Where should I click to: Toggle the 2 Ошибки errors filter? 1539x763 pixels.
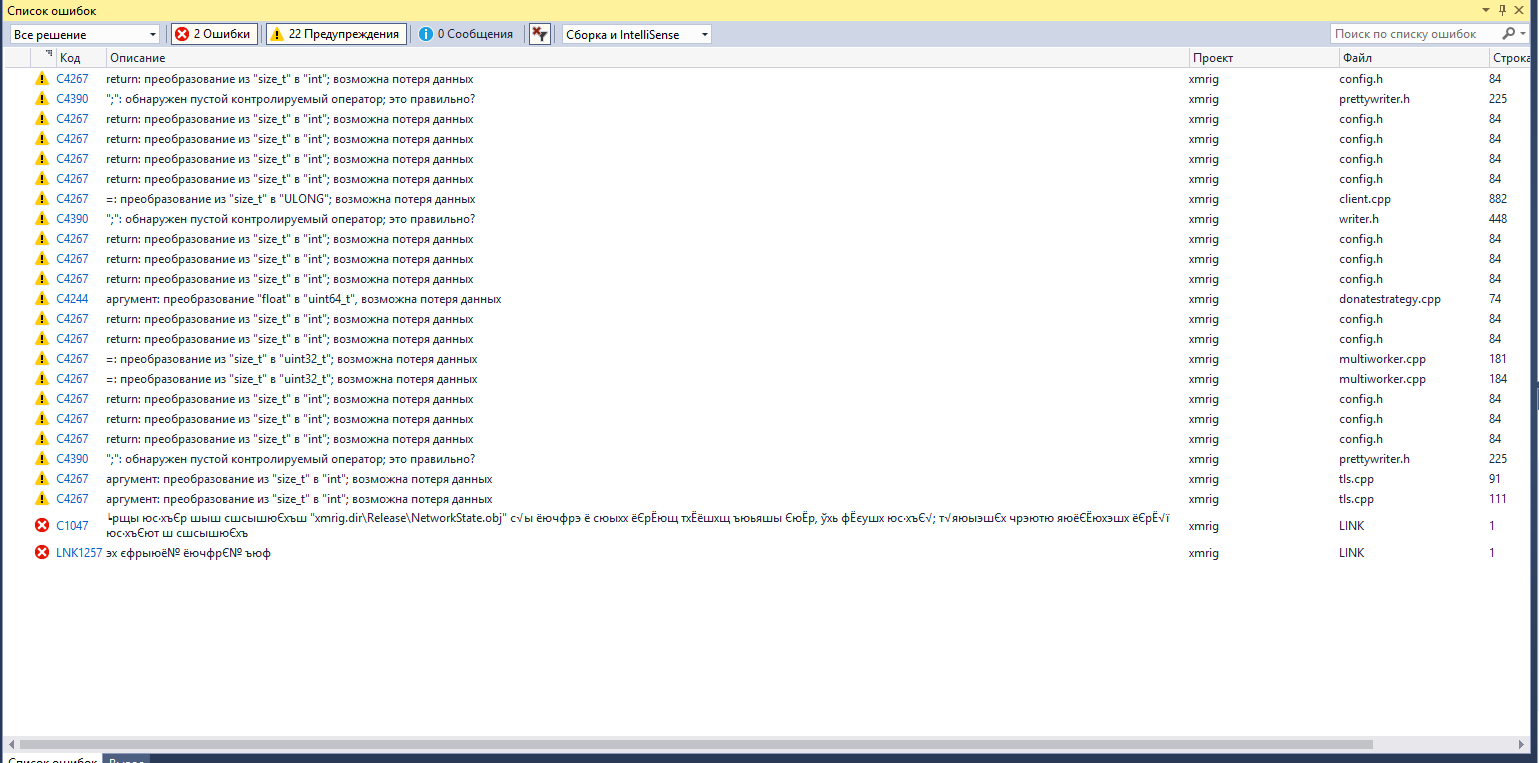tap(214, 33)
